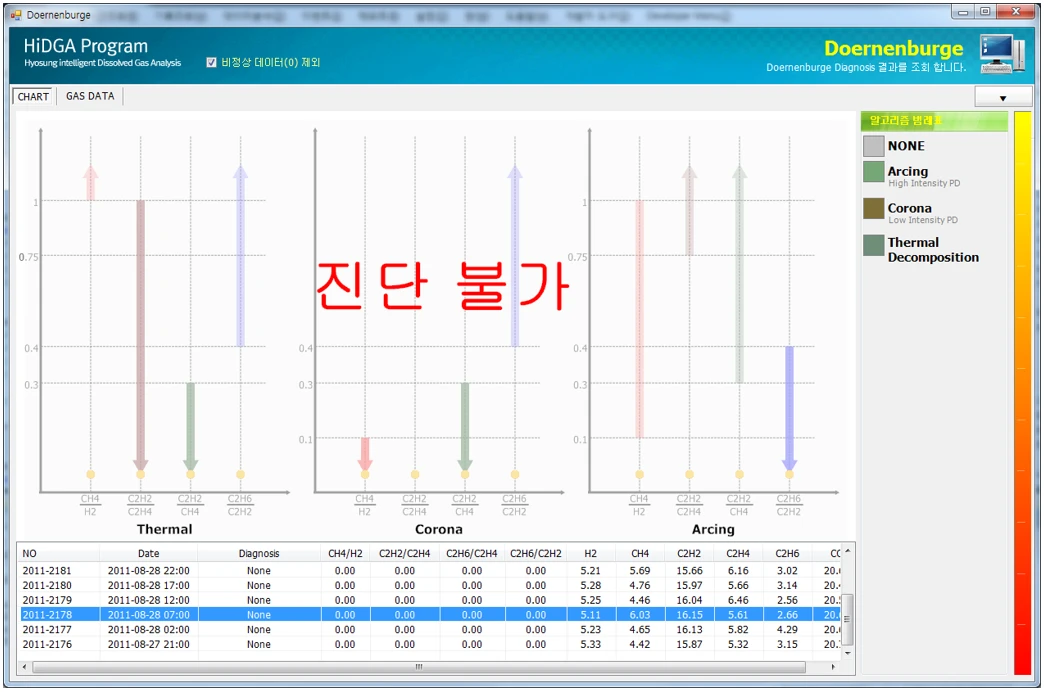Select table row 2011-2177
This screenshot has height=692, width=1044.
point(430,629)
